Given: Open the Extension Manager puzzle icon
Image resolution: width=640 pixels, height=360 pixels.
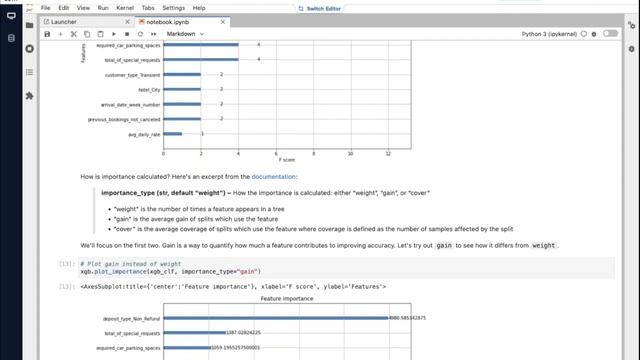Looking at the screenshot, I should point(29,96).
